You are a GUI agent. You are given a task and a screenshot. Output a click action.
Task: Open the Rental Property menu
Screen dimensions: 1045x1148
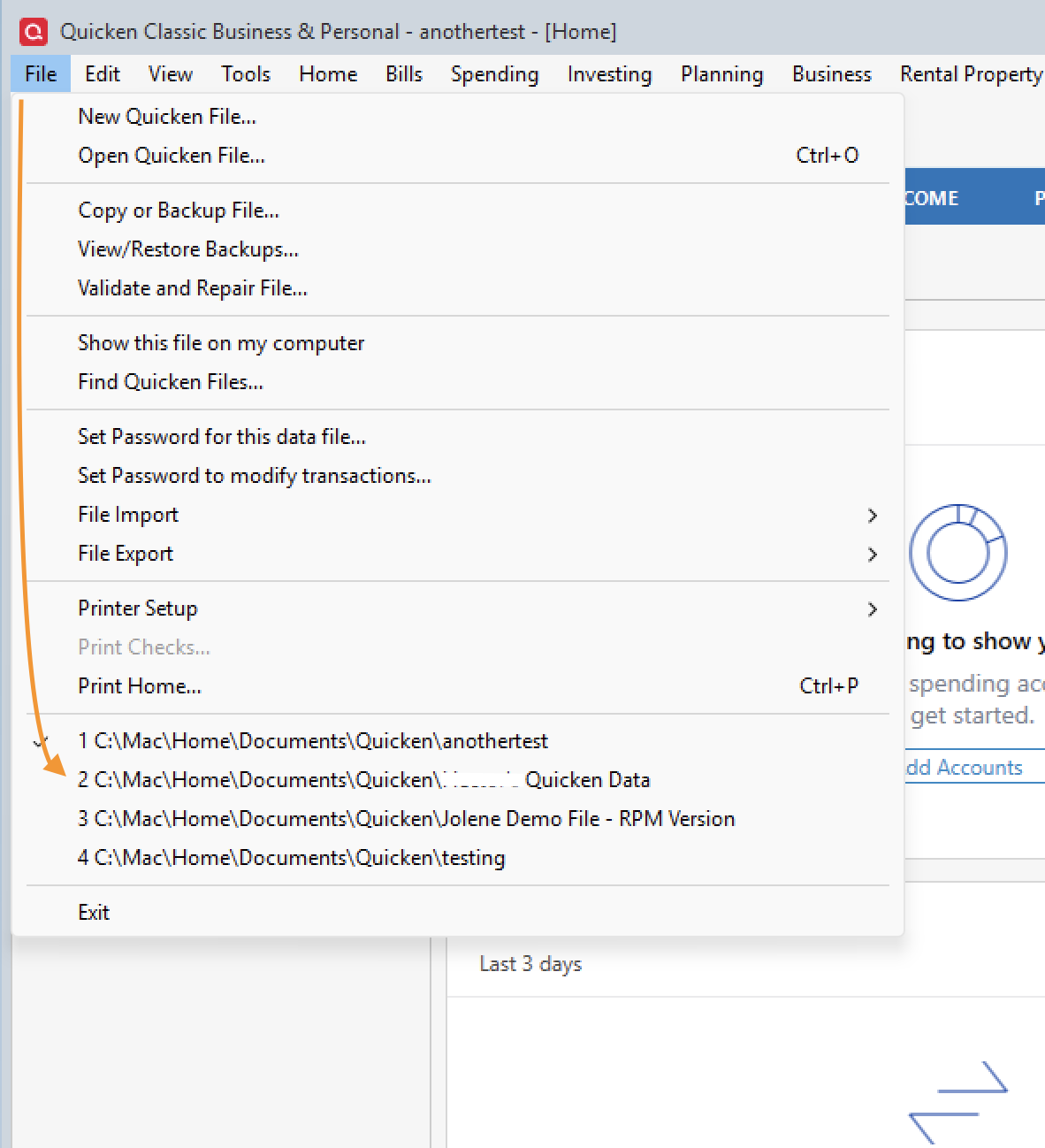(x=971, y=74)
